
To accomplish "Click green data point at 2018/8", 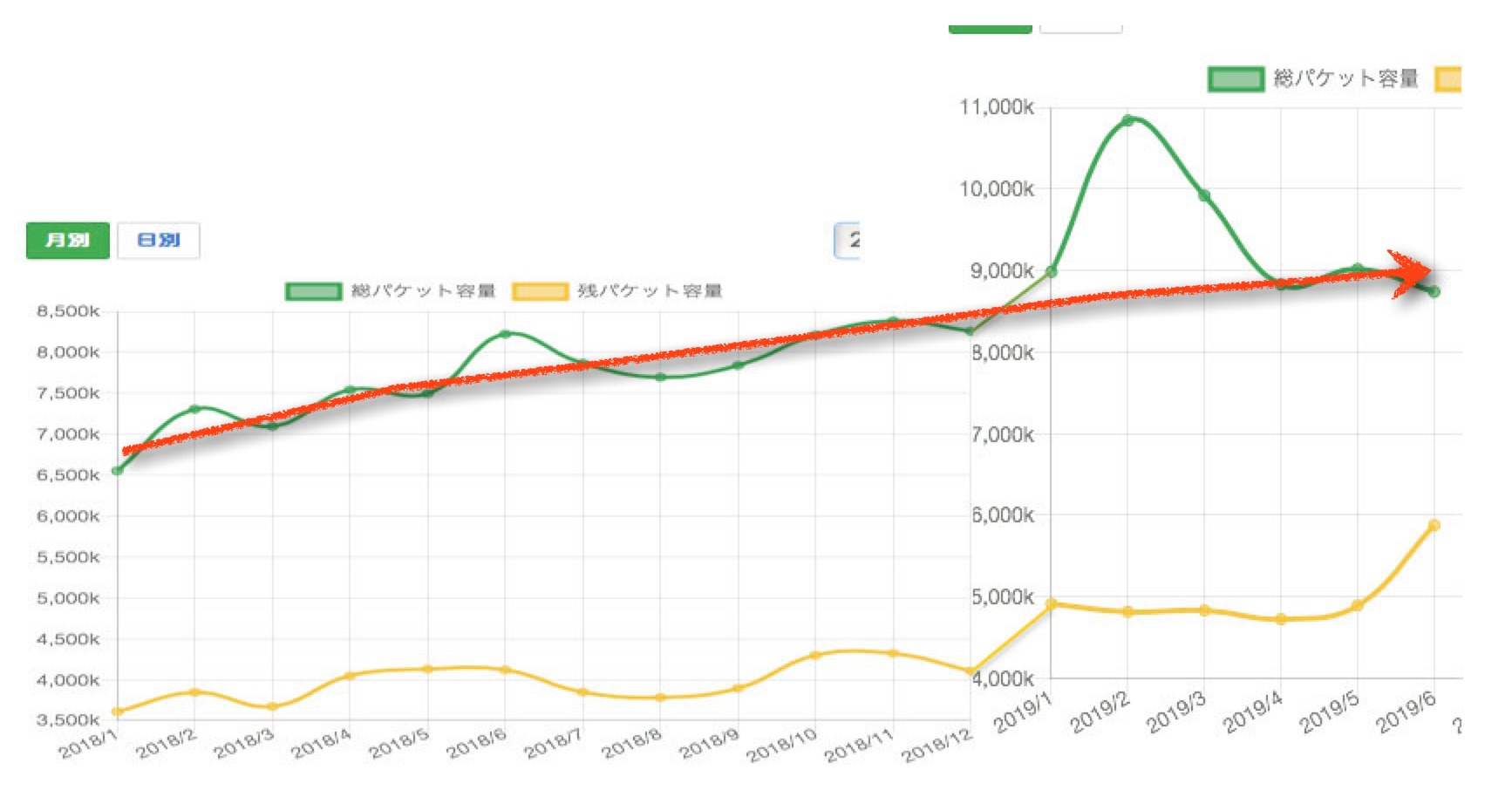I will pos(660,378).
